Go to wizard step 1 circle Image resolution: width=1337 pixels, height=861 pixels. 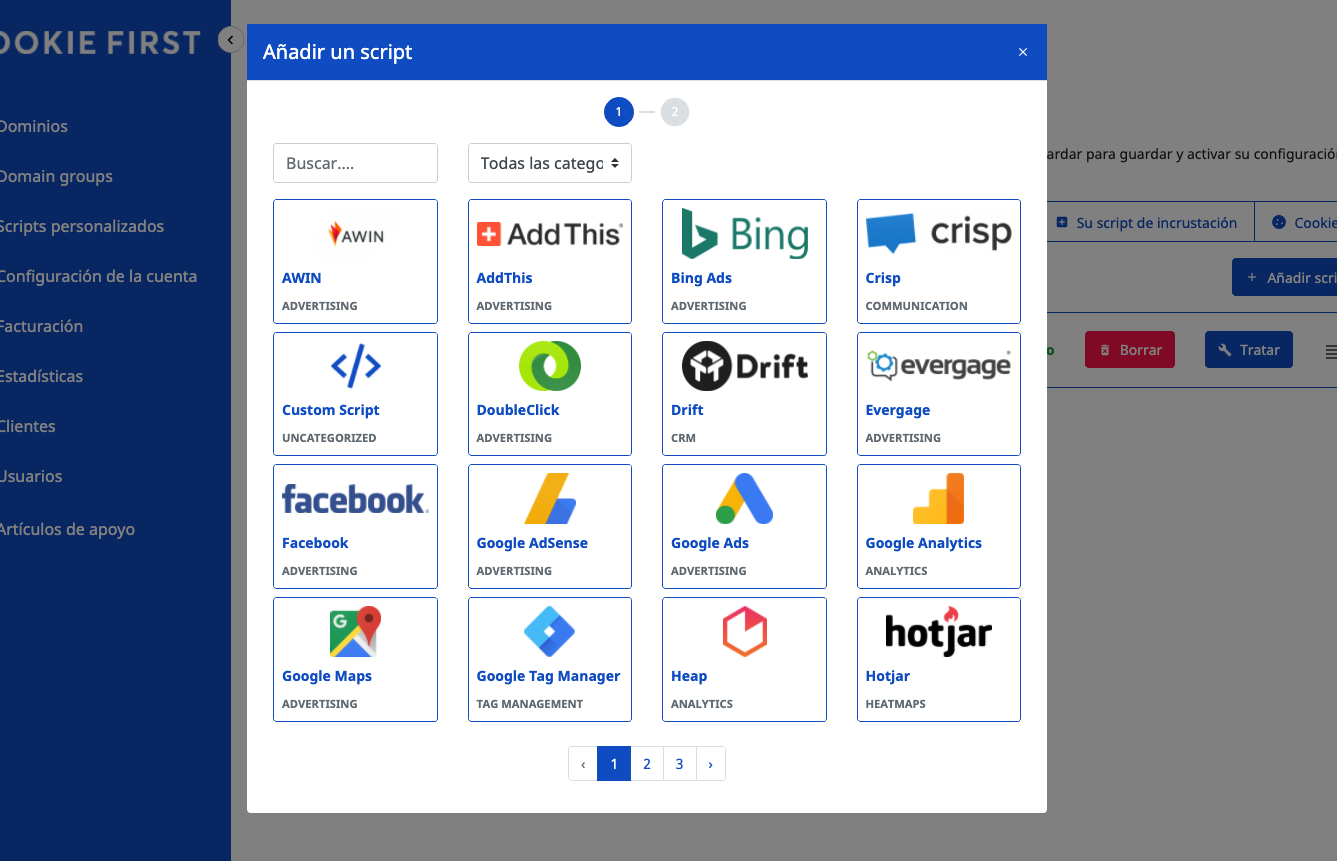(618, 112)
